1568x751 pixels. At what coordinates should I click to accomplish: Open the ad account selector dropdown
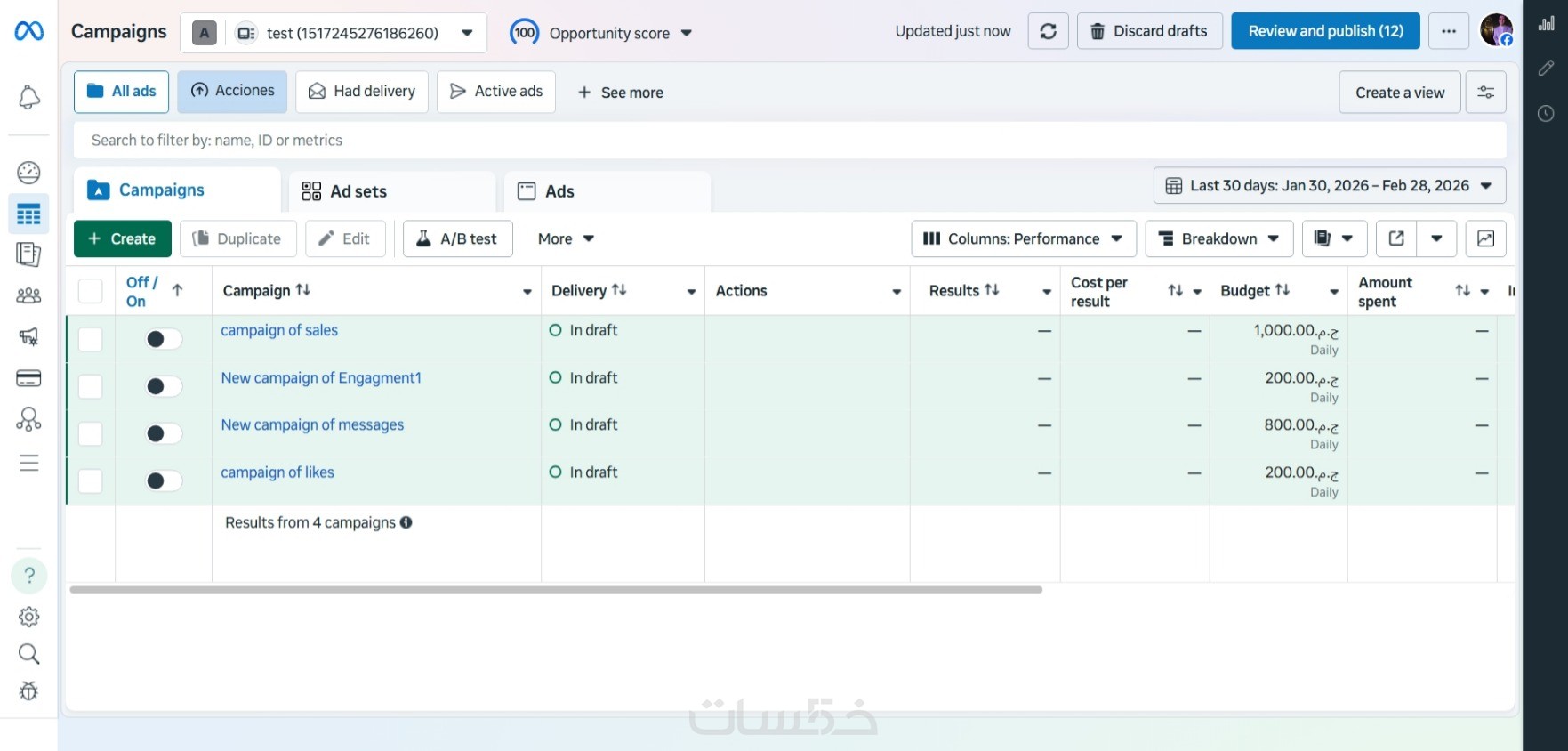[334, 33]
